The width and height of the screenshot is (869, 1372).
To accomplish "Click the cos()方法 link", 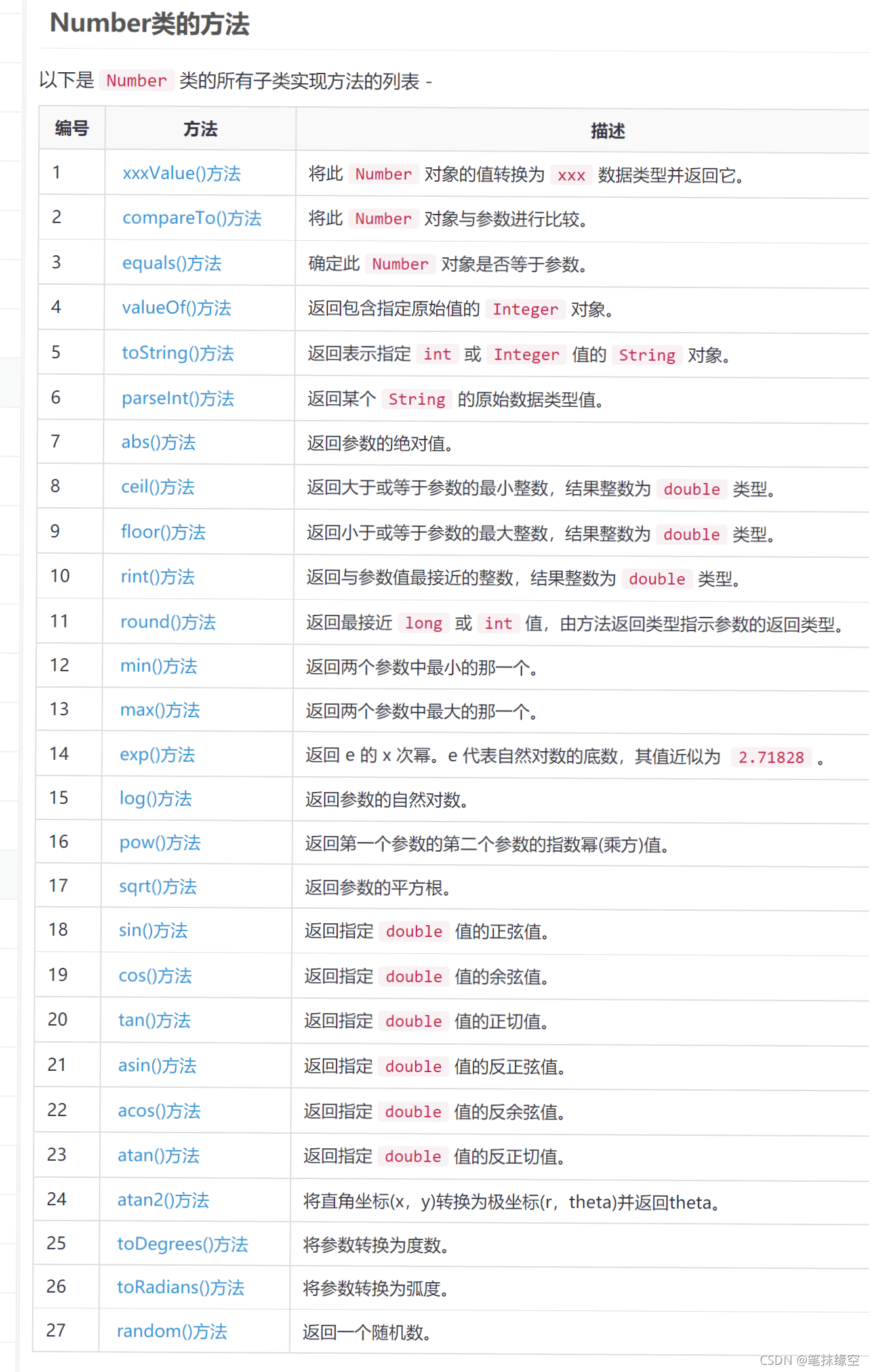I will tap(155, 976).
